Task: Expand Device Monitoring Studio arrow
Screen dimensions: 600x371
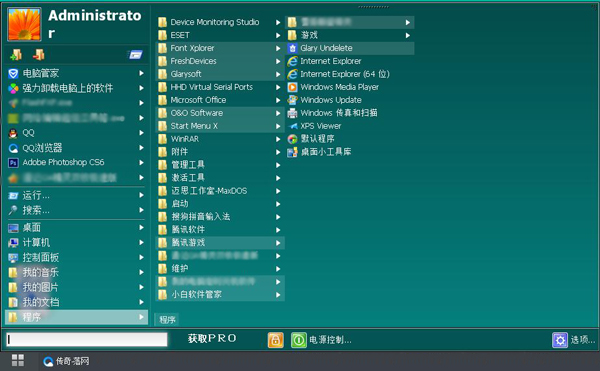Action: pyautogui.click(x=278, y=23)
